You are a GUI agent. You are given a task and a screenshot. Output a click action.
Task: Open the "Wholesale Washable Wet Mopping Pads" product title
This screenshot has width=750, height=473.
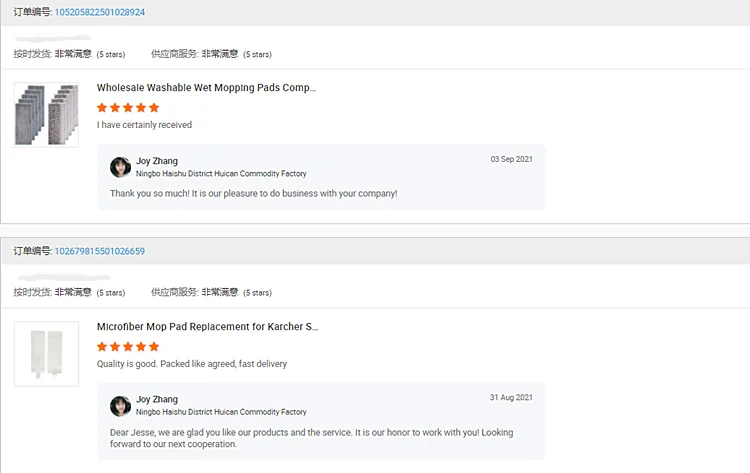206,88
